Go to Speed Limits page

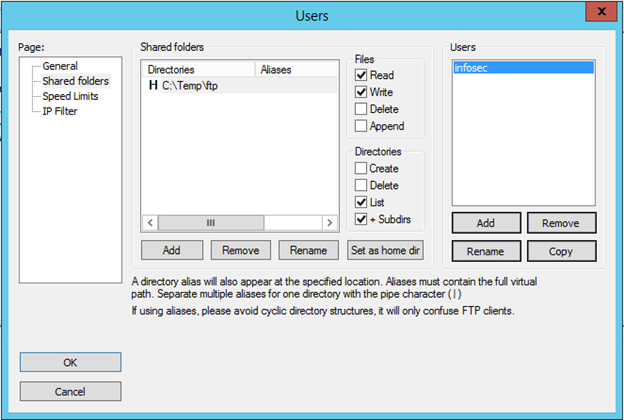point(72,96)
